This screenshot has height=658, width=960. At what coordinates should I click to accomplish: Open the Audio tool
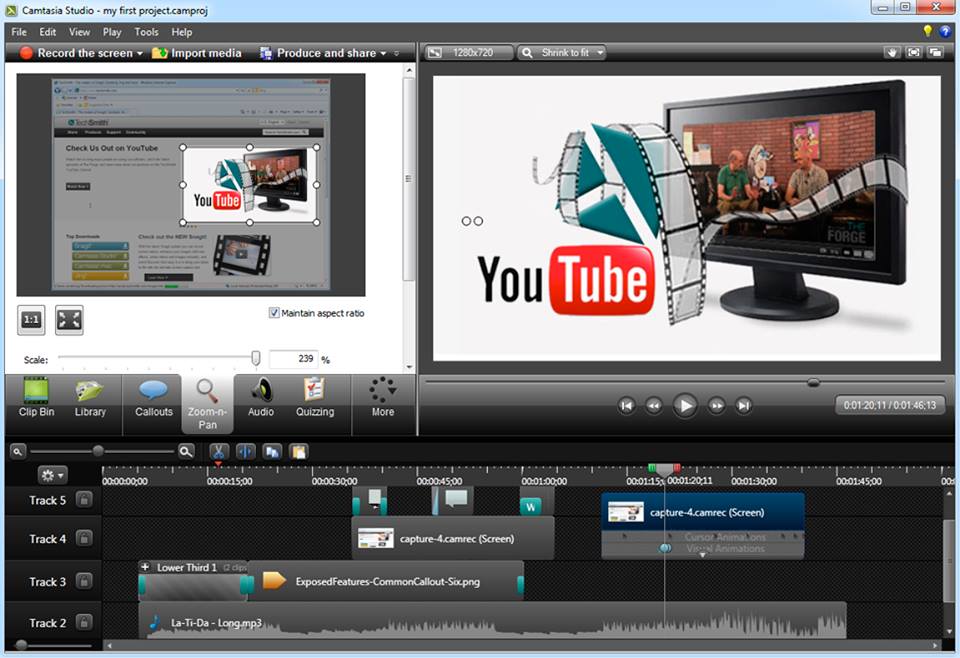point(261,397)
